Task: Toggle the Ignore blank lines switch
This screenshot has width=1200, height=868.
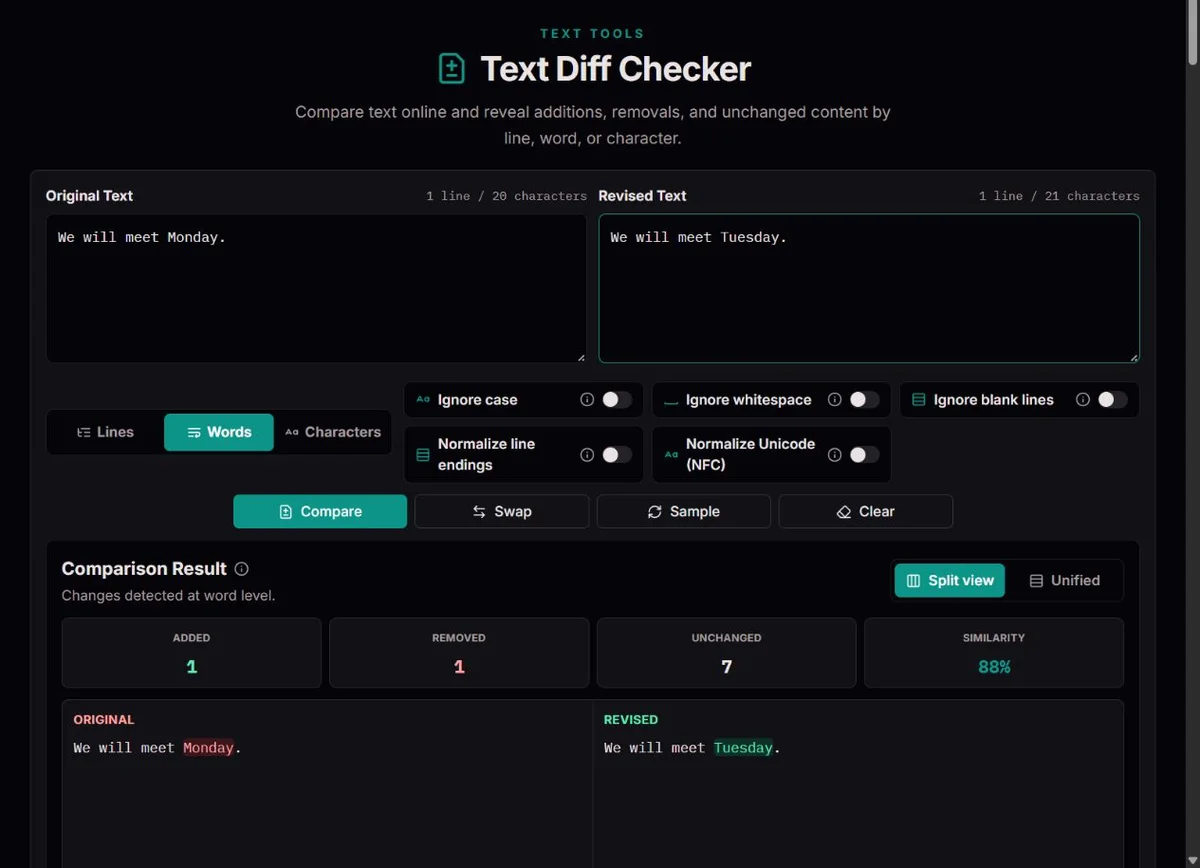Action: click(1112, 400)
